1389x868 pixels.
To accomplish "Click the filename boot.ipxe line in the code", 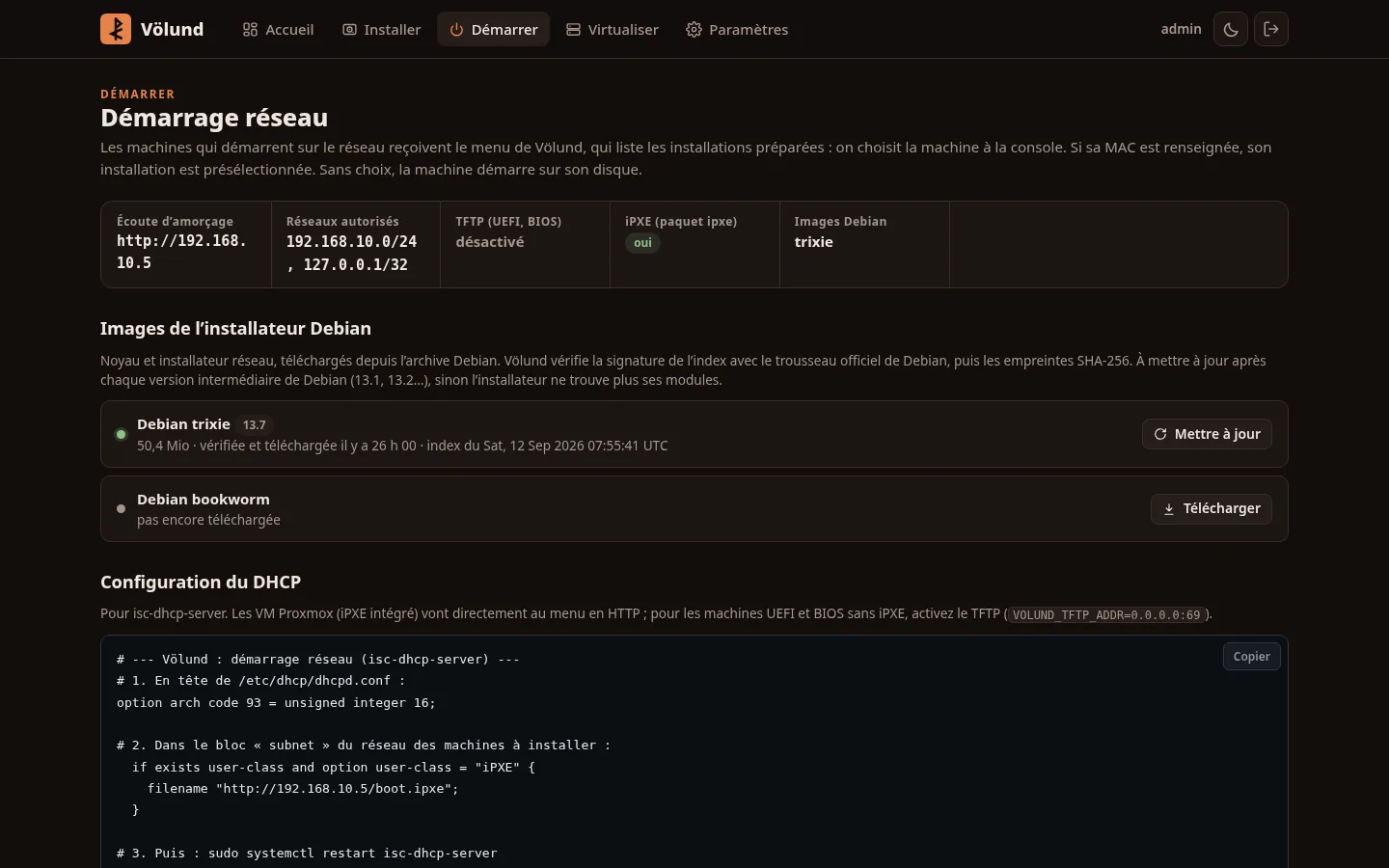I will pyautogui.click(x=303, y=788).
